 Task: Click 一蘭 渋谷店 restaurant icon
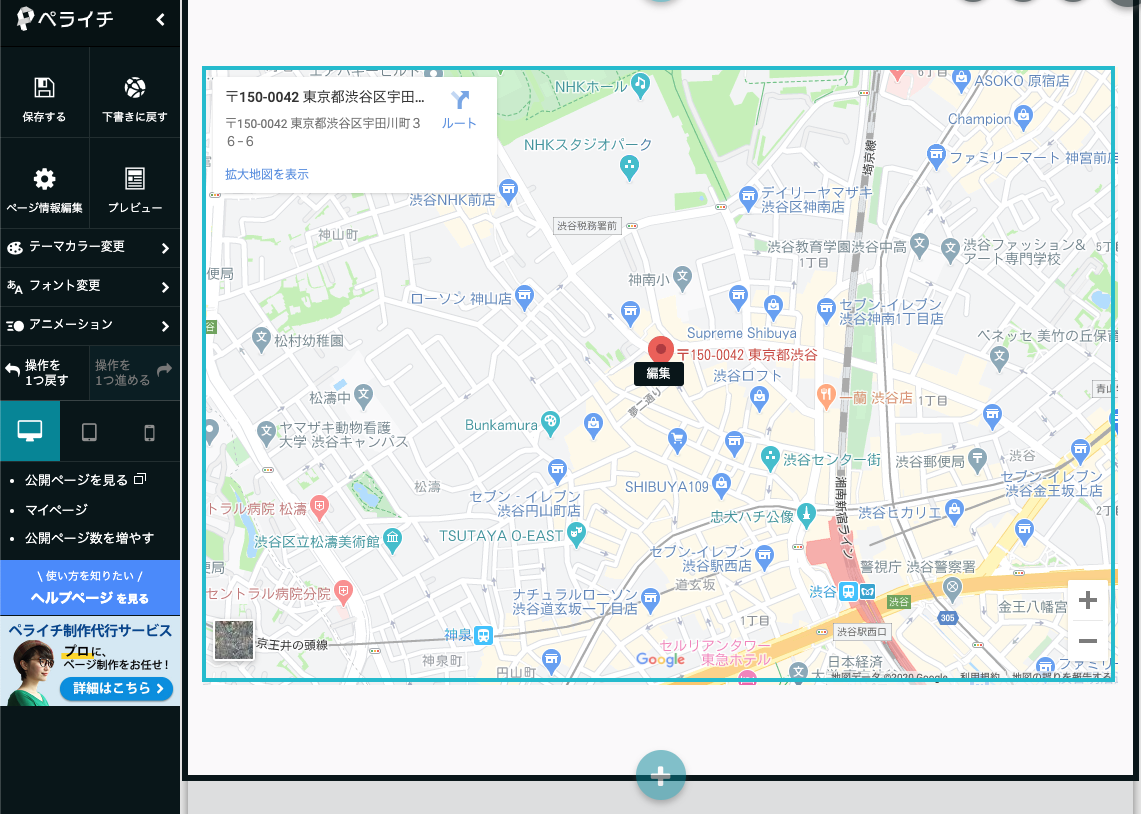point(826,396)
